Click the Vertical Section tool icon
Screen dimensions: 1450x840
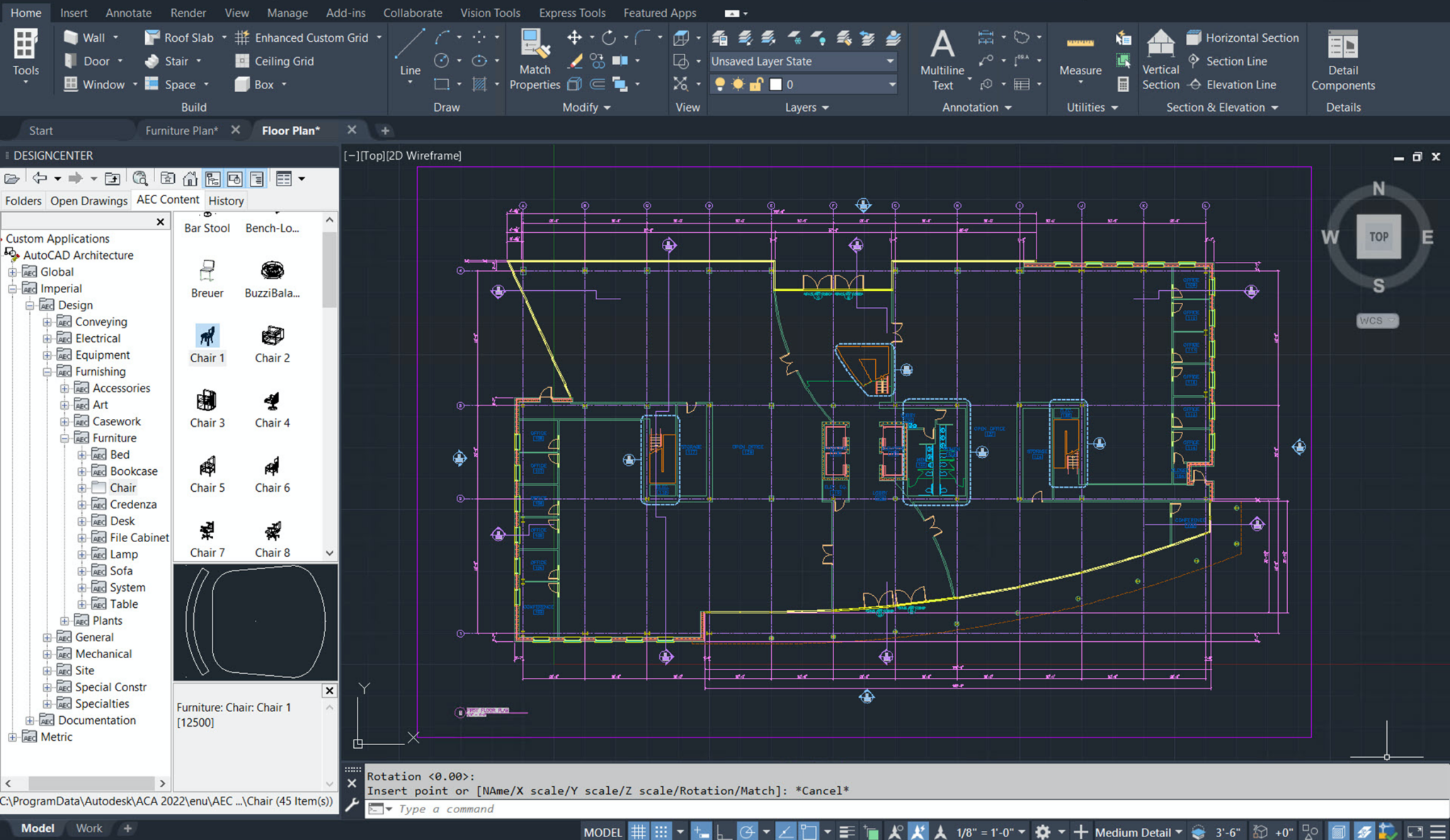tap(1160, 44)
